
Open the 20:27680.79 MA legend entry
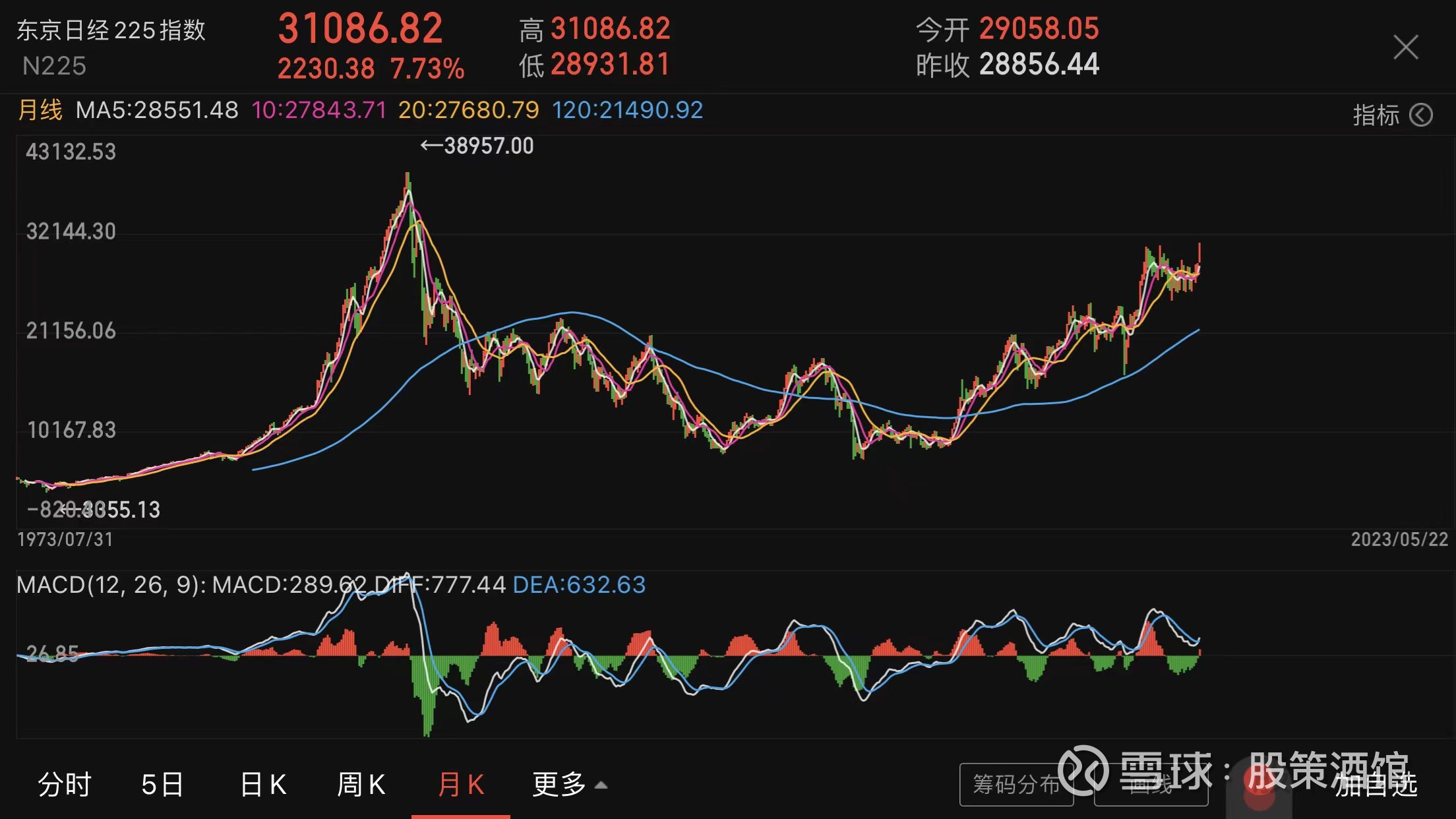click(x=470, y=110)
